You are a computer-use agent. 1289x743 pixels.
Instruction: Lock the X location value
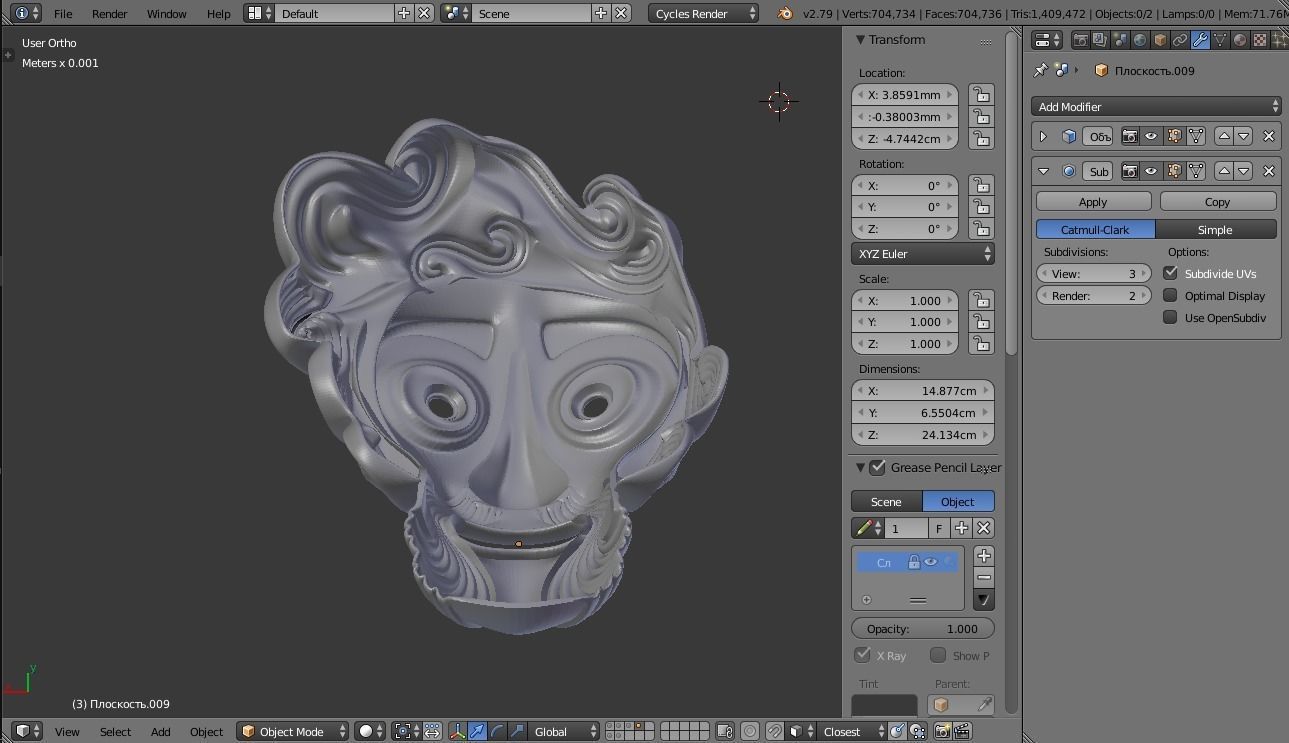[981, 95]
